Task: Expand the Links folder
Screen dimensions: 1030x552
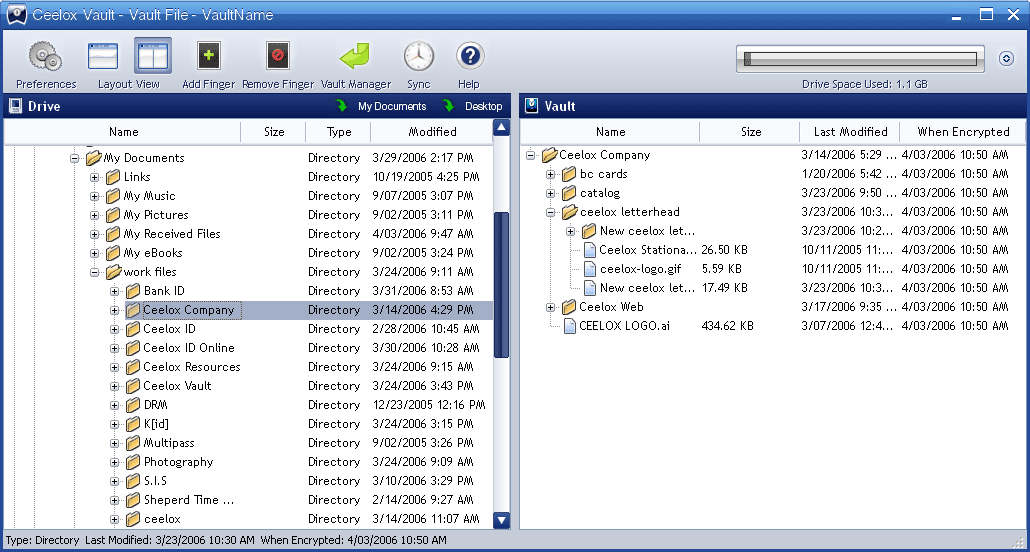Action: coord(95,177)
